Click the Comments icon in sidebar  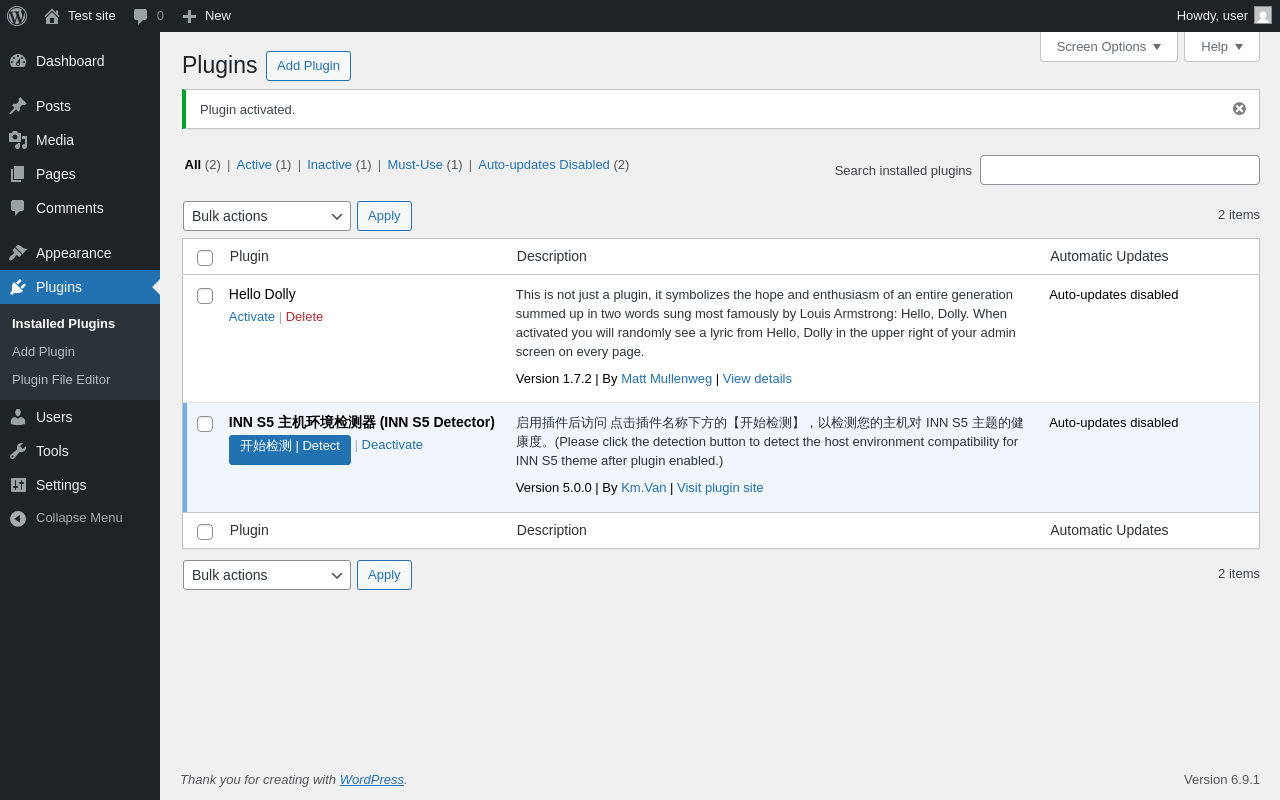click(x=18, y=208)
